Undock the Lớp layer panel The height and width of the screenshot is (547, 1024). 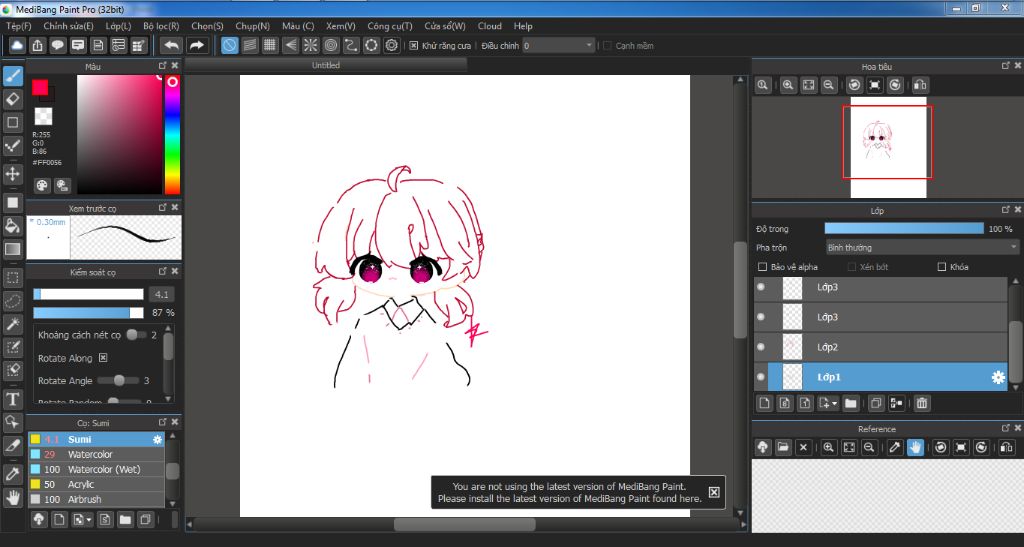click(1006, 210)
